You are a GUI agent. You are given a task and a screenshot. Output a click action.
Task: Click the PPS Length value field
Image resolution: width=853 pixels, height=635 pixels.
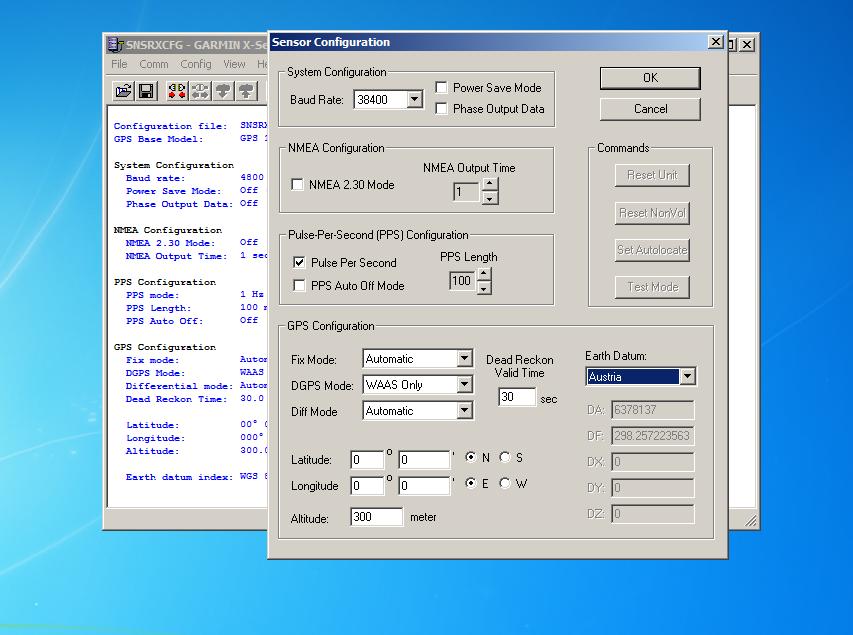(462, 281)
